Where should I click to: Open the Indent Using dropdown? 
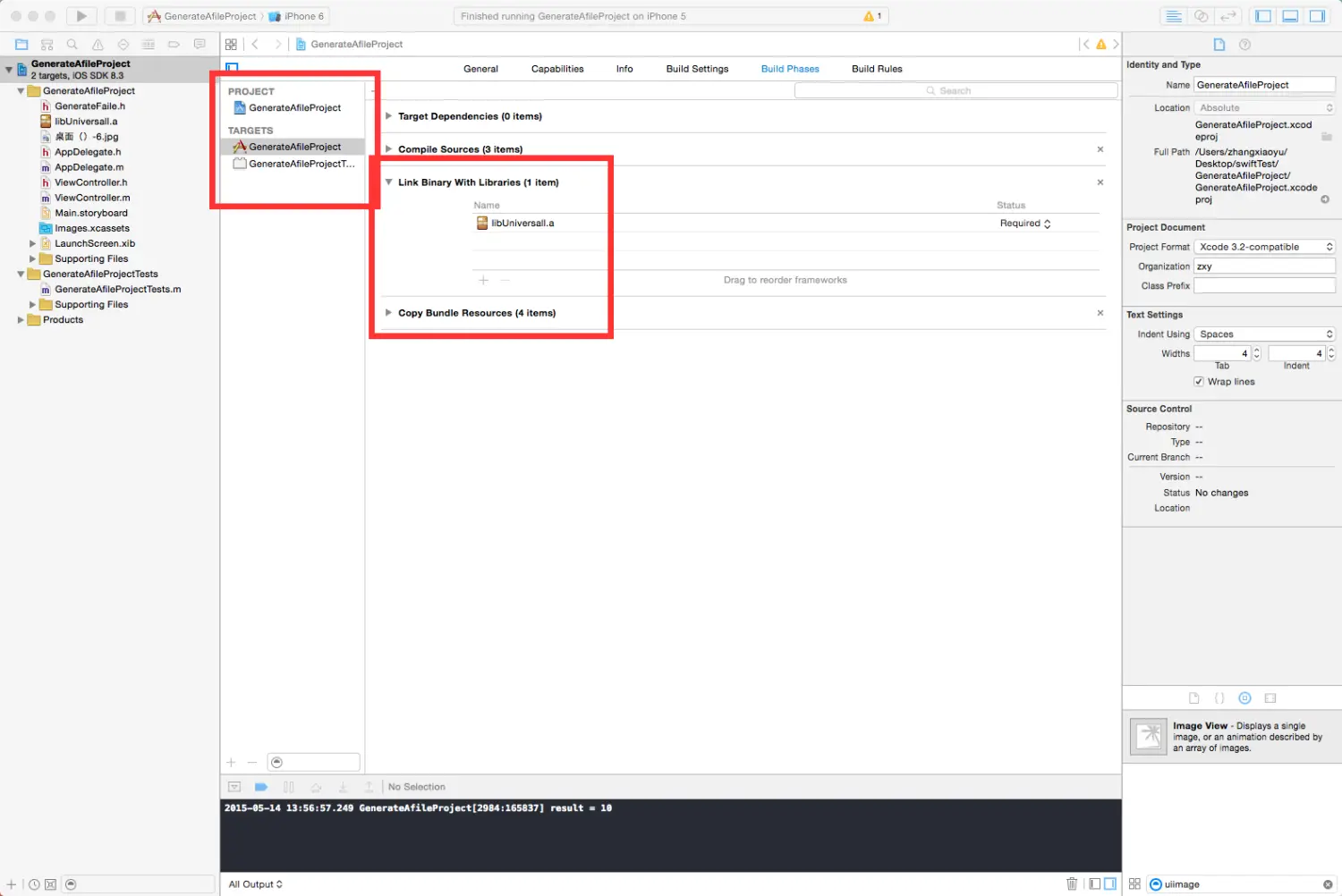(x=1264, y=334)
